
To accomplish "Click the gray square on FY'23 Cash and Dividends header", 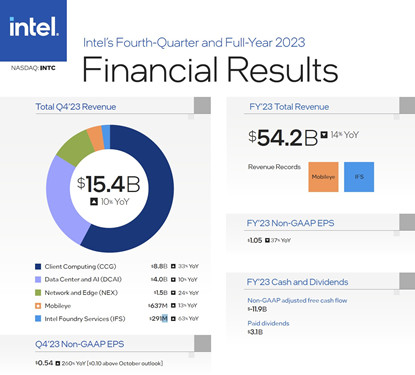I will [407, 281].
